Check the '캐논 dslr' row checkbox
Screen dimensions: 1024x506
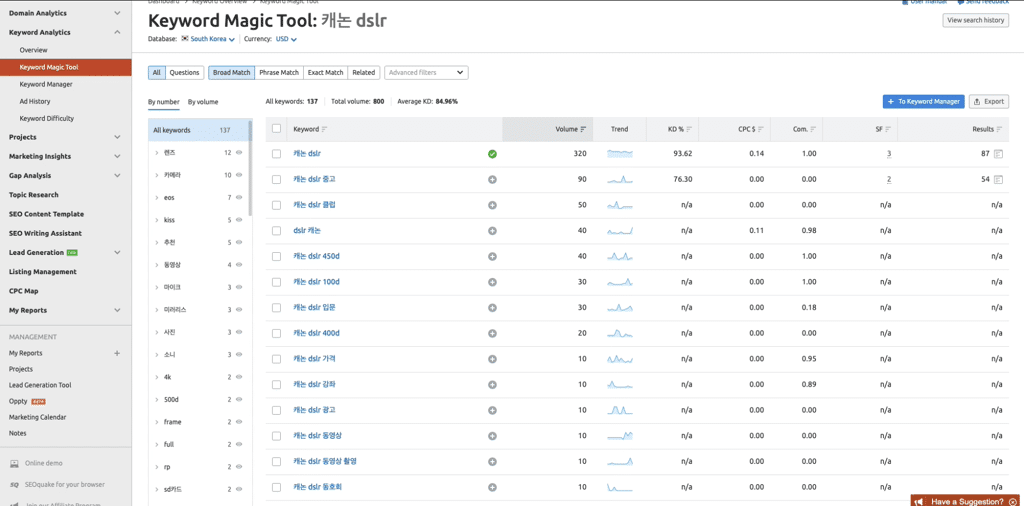pyautogui.click(x=276, y=154)
